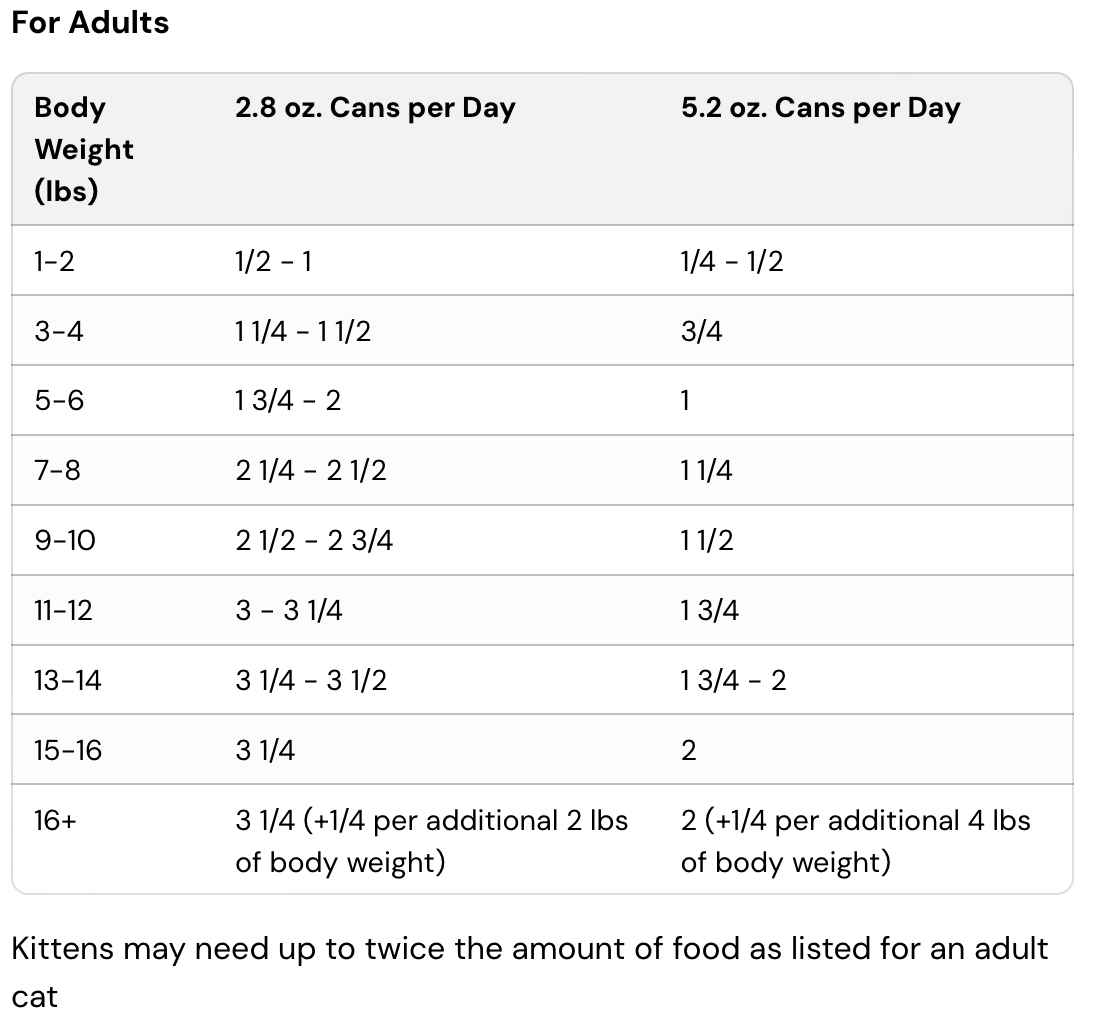This screenshot has width=1102, height=1028.
Task: Click the 1-2 body weight cell
Action: 54,261
